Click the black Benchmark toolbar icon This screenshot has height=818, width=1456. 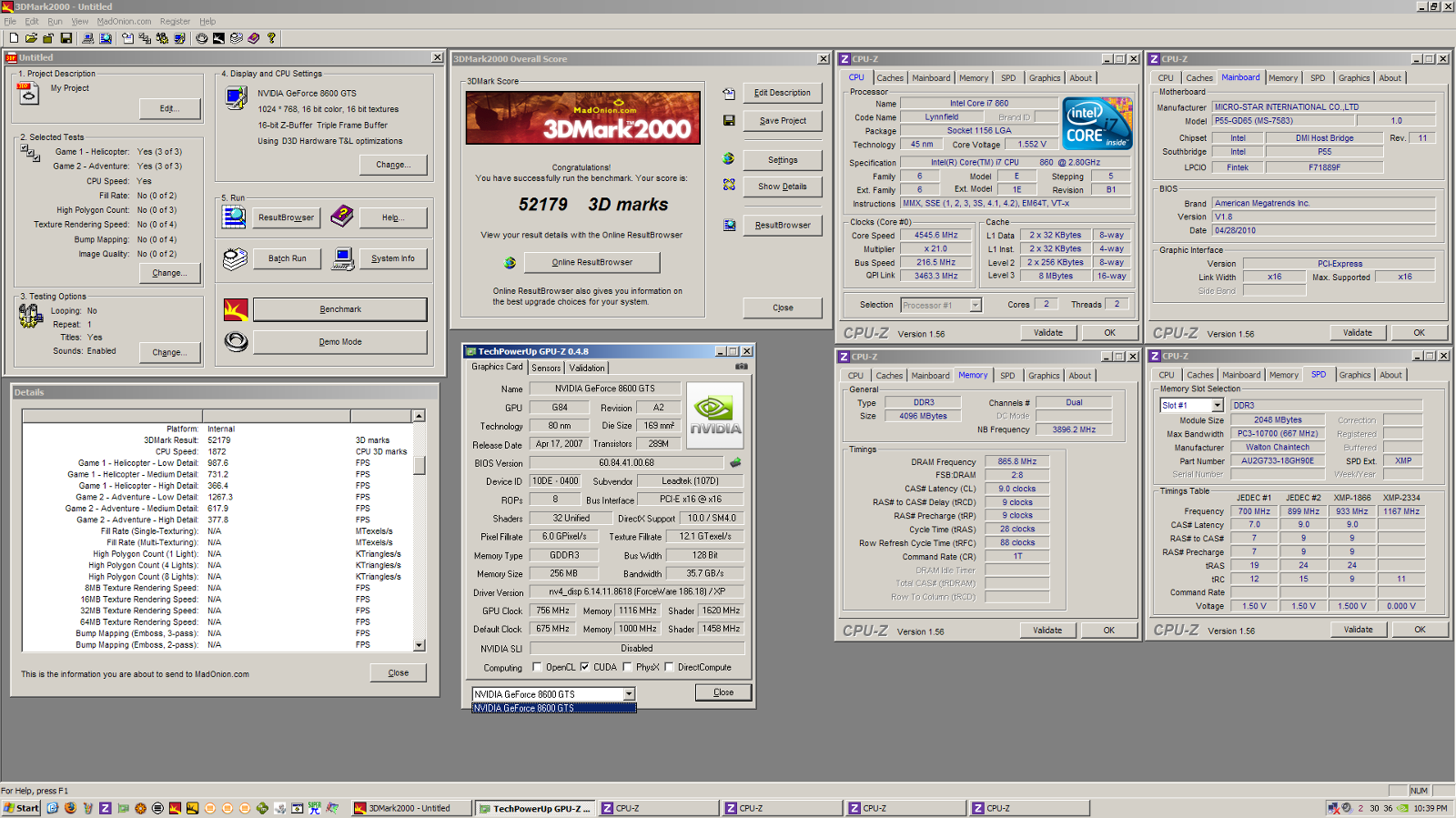point(218,38)
